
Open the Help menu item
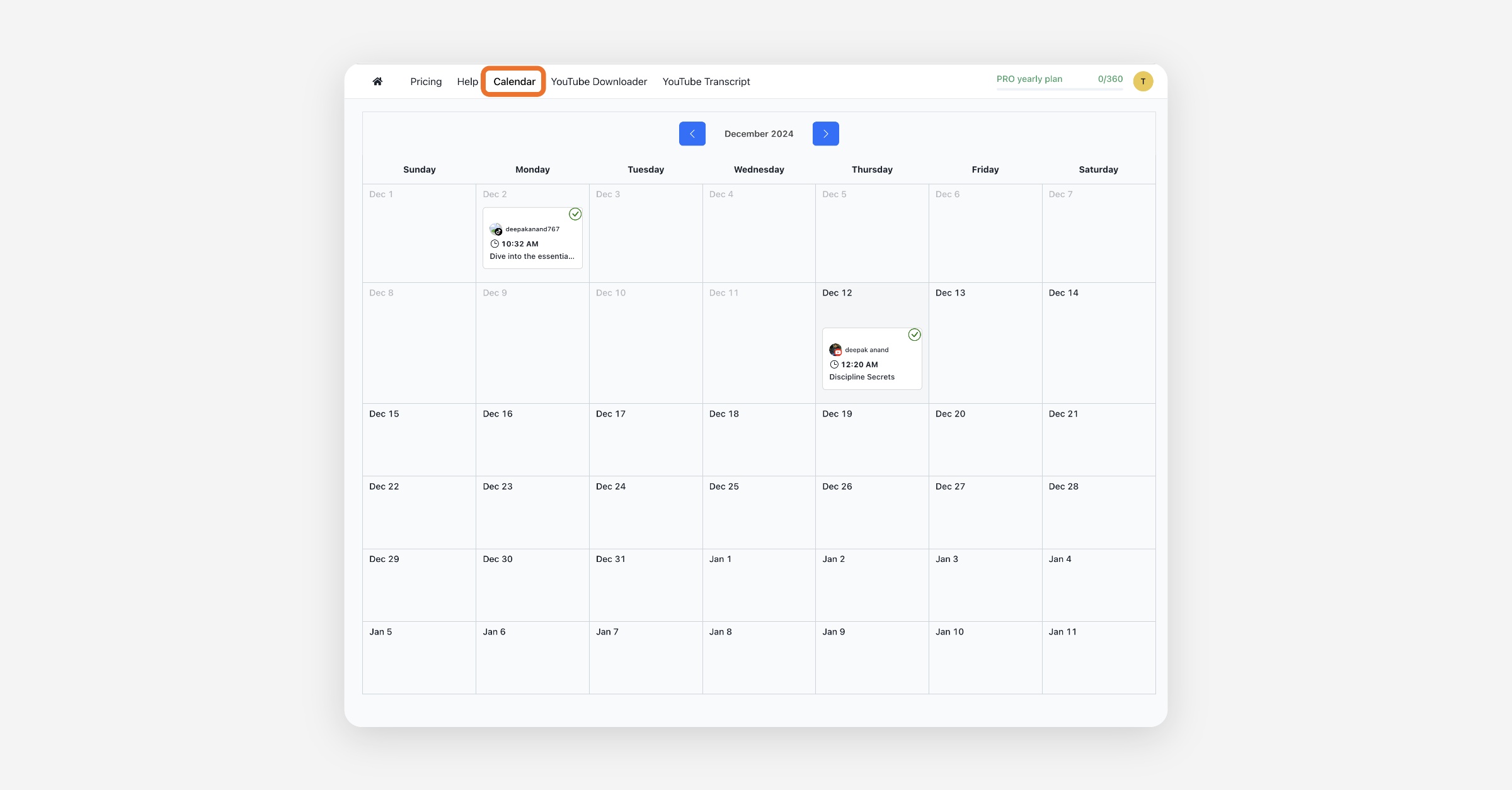(467, 81)
